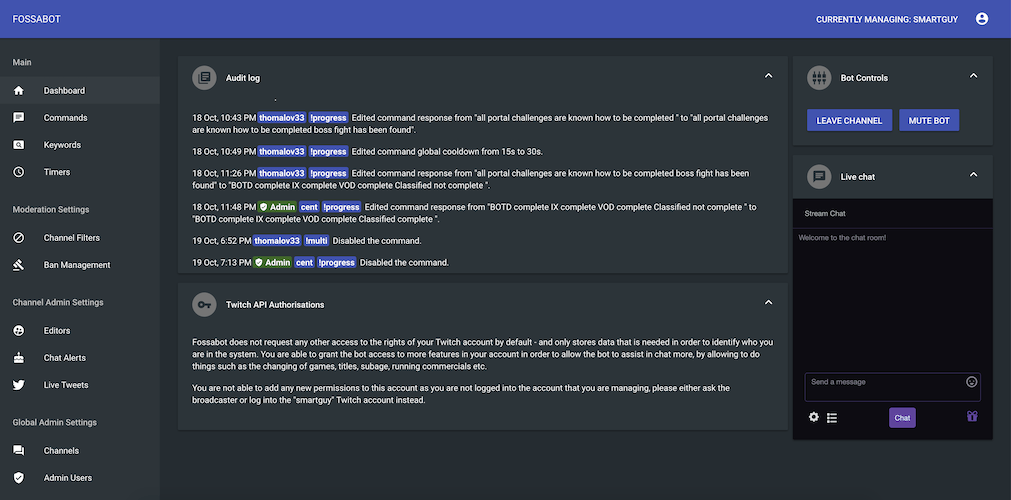Collapse the Bot Controls panel
The image size is (1011, 500).
click(x=973, y=76)
